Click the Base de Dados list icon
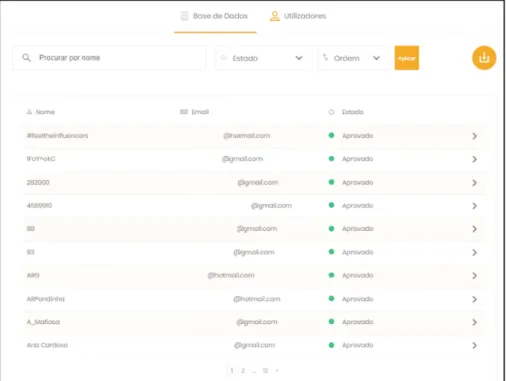506x381 pixels. click(x=184, y=16)
